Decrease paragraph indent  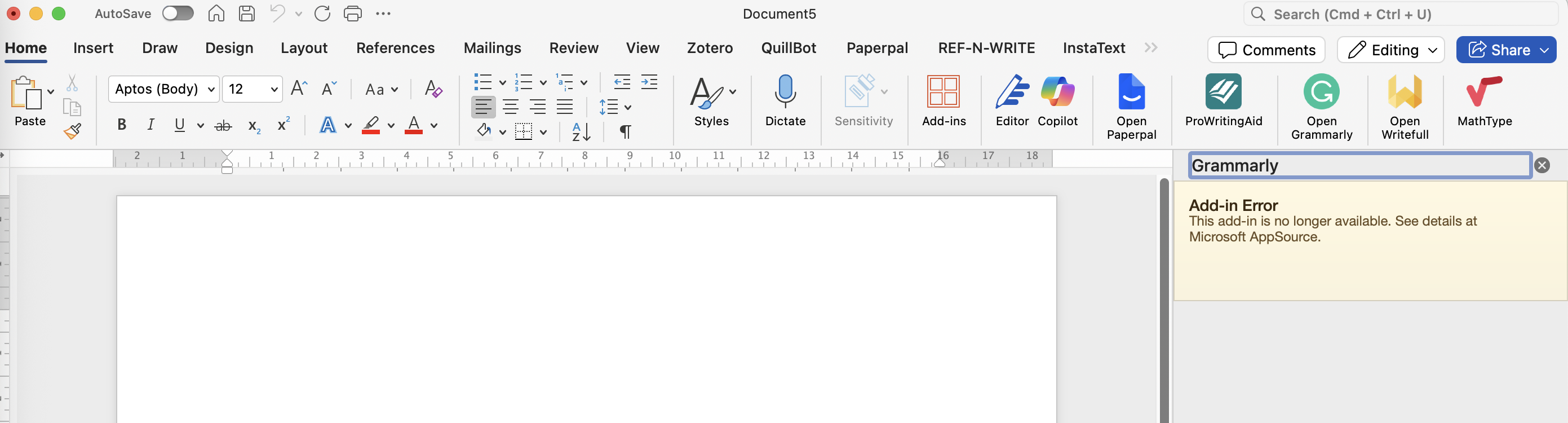click(x=622, y=82)
